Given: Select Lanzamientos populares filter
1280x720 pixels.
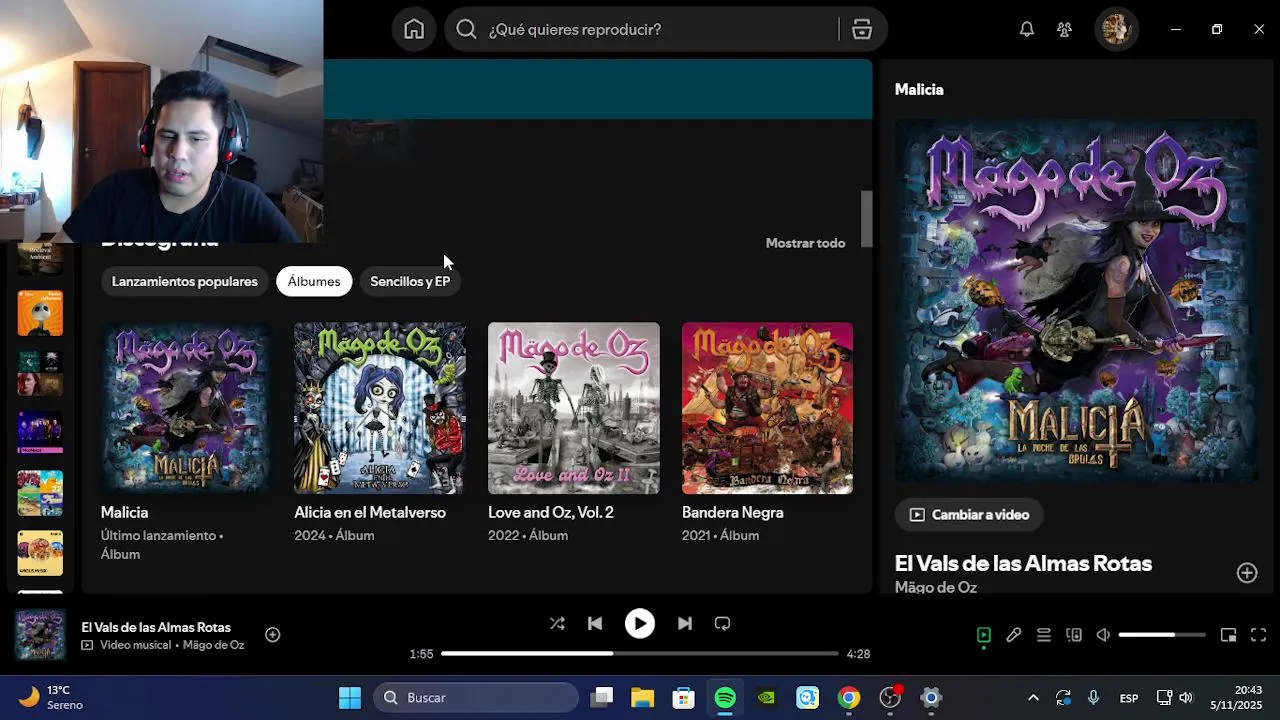Looking at the screenshot, I should pos(185,281).
